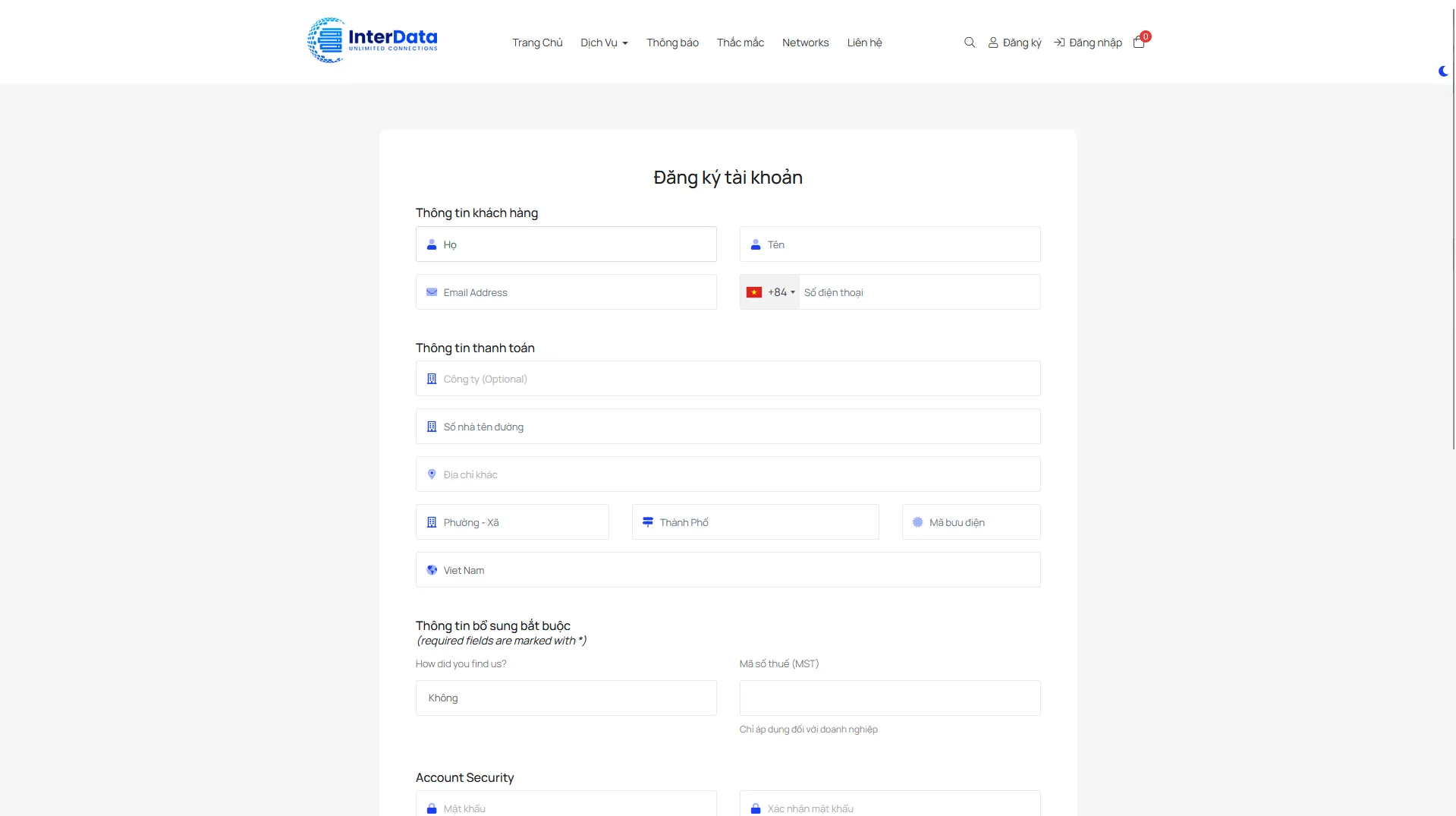
Task: Click the Email Address field
Action: (566, 292)
